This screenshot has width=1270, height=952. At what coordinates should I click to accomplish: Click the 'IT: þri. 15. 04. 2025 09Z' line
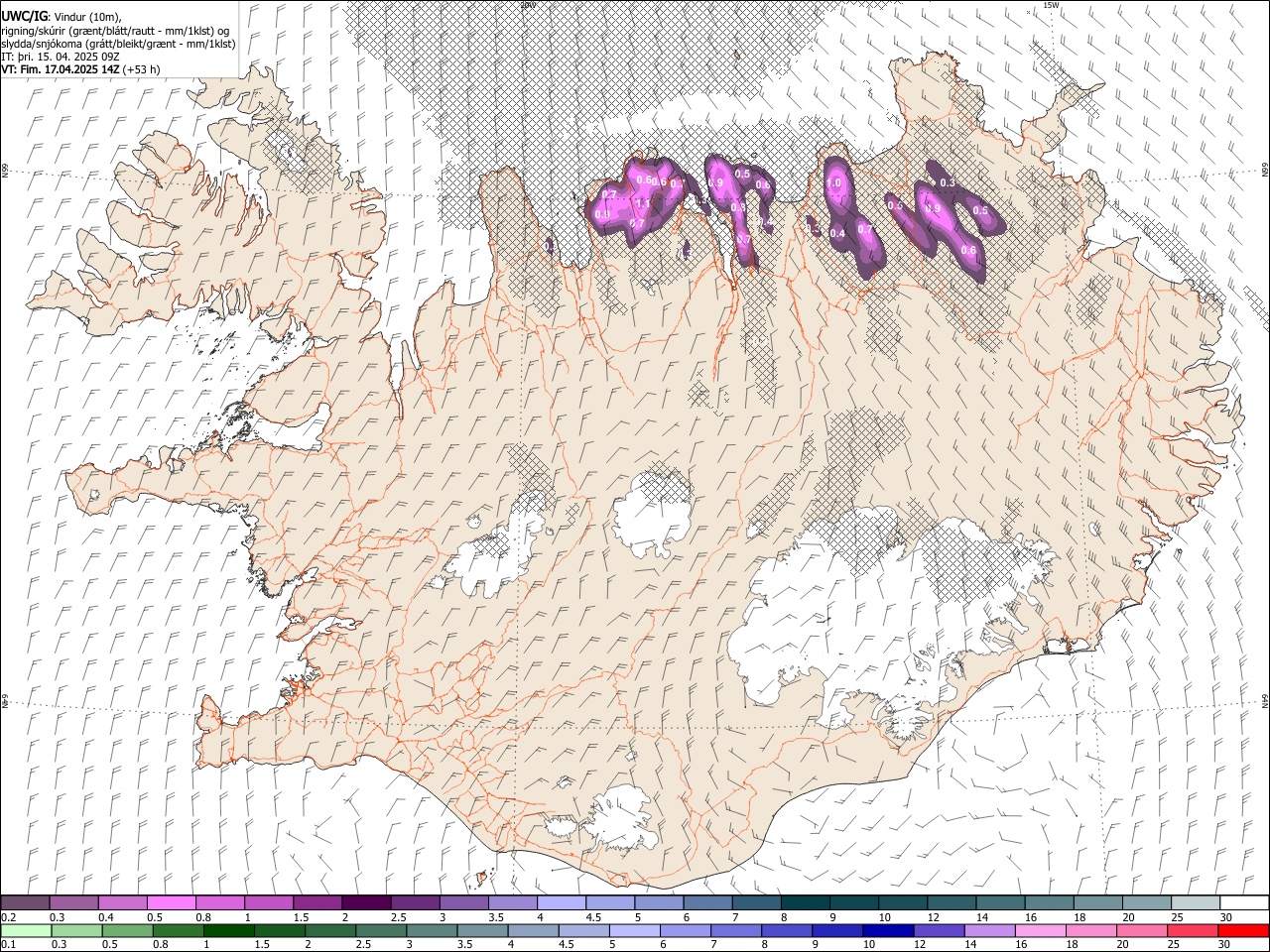[x=61, y=57]
